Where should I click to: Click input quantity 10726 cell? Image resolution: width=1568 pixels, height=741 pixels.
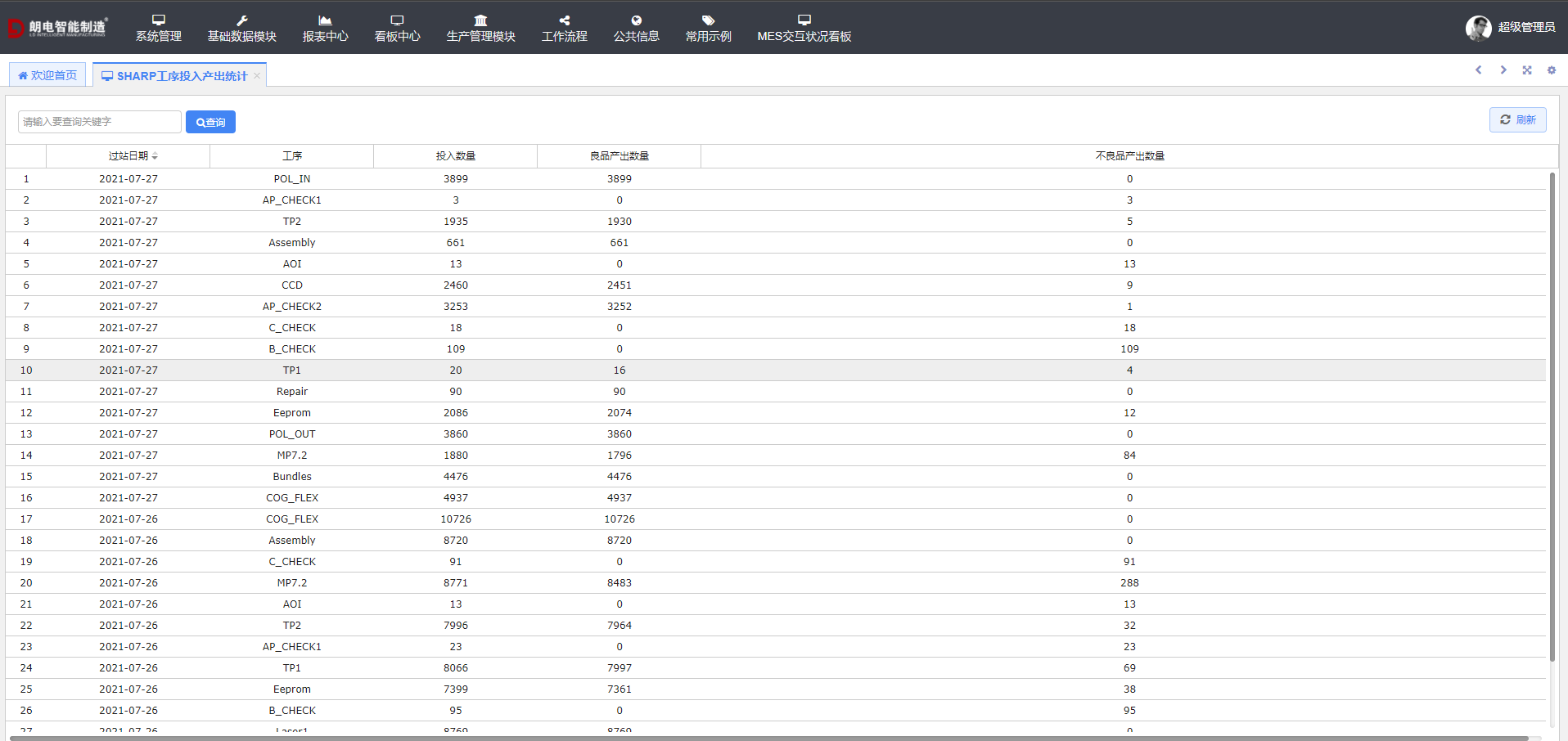[456, 519]
